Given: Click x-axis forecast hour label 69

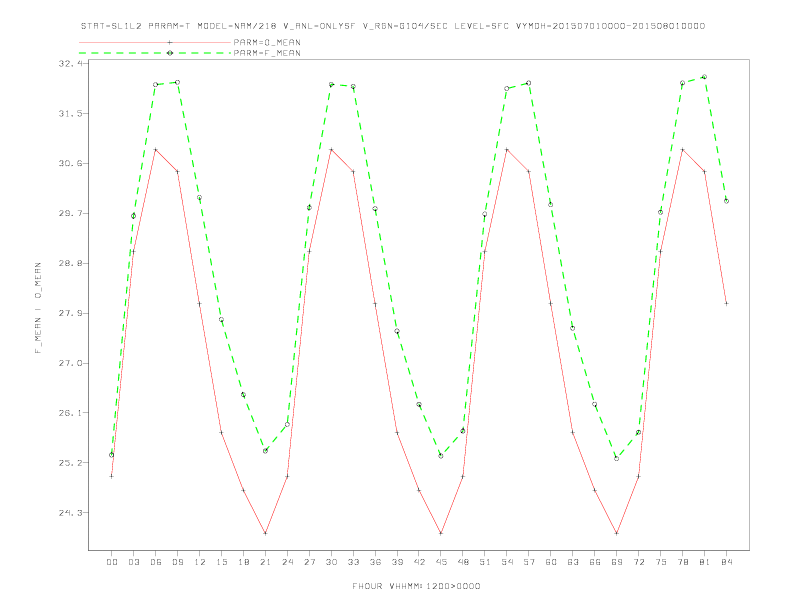Looking at the screenshot, I should click(x=617, y=562).
